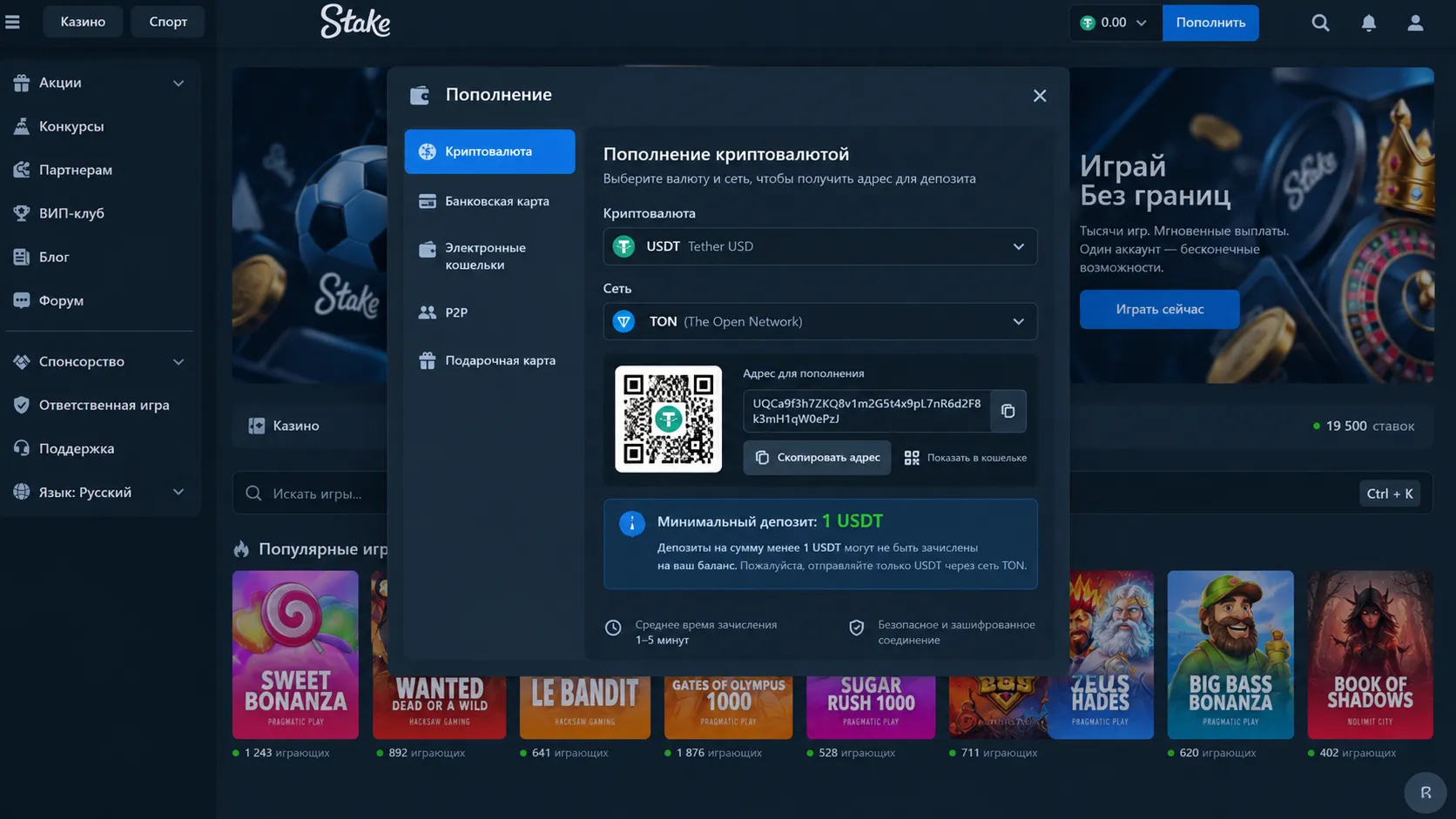Click the Пополнить button in header

[1210, 23]
